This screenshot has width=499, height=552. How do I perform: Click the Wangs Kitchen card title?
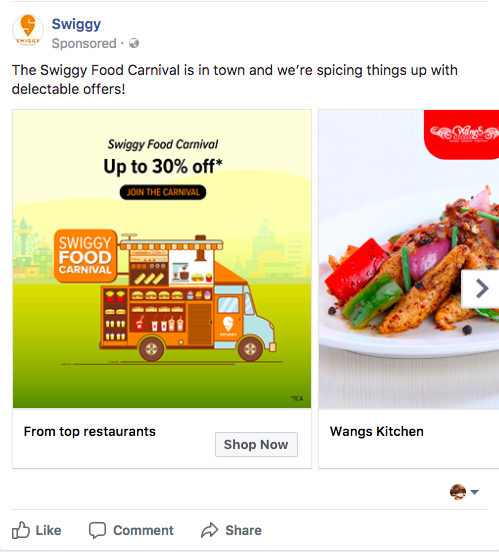coord(376,432)
